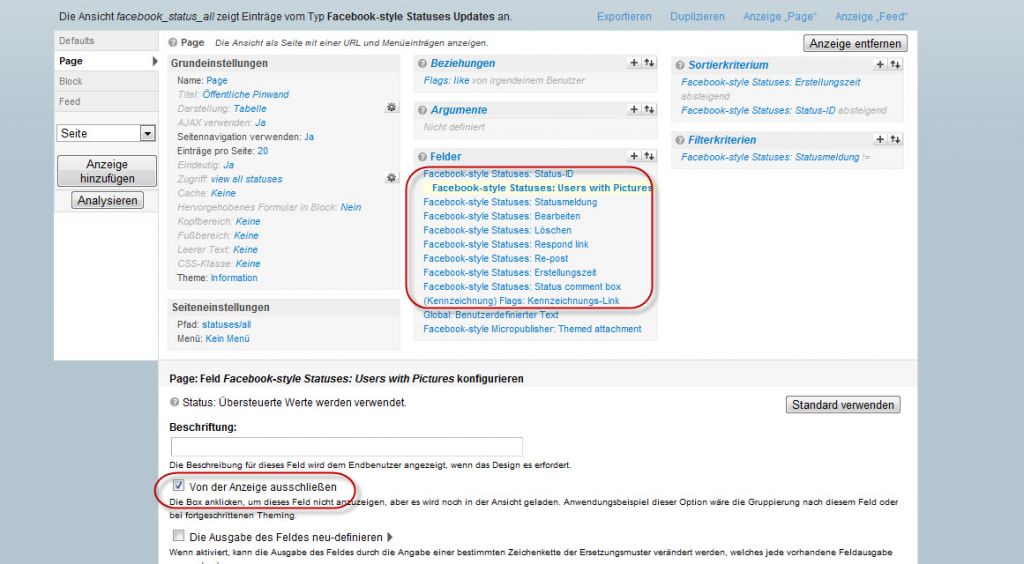Click the 'Standard verwenden' button
Image resolution: width=1024 pixels, height=564 pixels.
point(844,405)
